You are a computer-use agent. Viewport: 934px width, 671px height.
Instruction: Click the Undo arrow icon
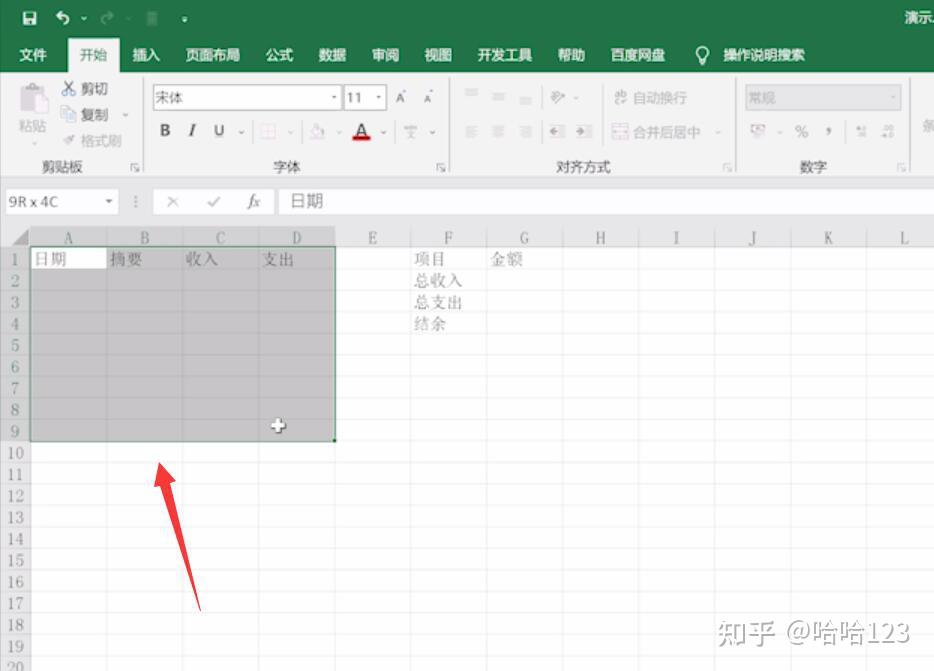63,18
